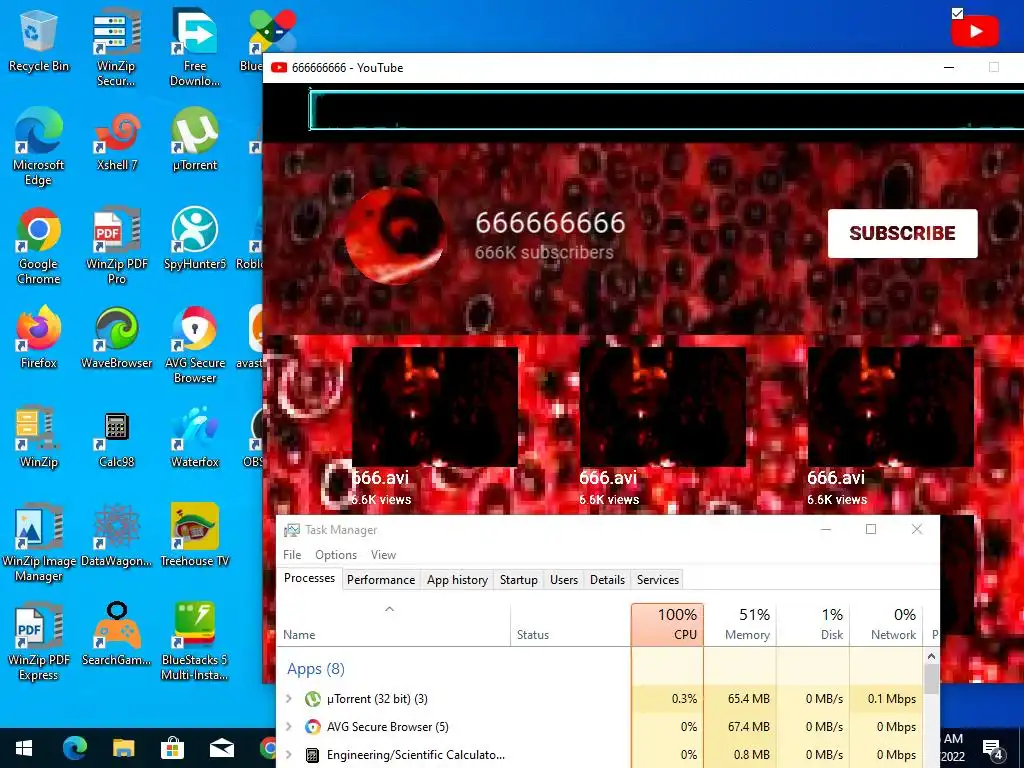Switch to the Performance tab
Screen dimensions: 1024x768
click(x=381, y=580)
